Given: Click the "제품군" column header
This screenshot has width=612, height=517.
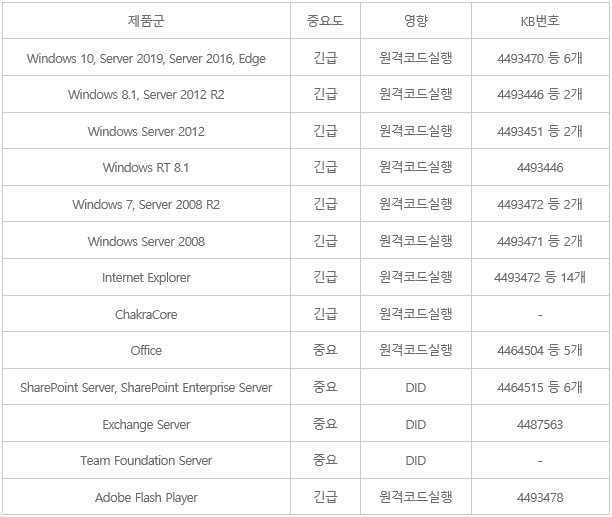Looking at the screenshot, I should [146, 20].
